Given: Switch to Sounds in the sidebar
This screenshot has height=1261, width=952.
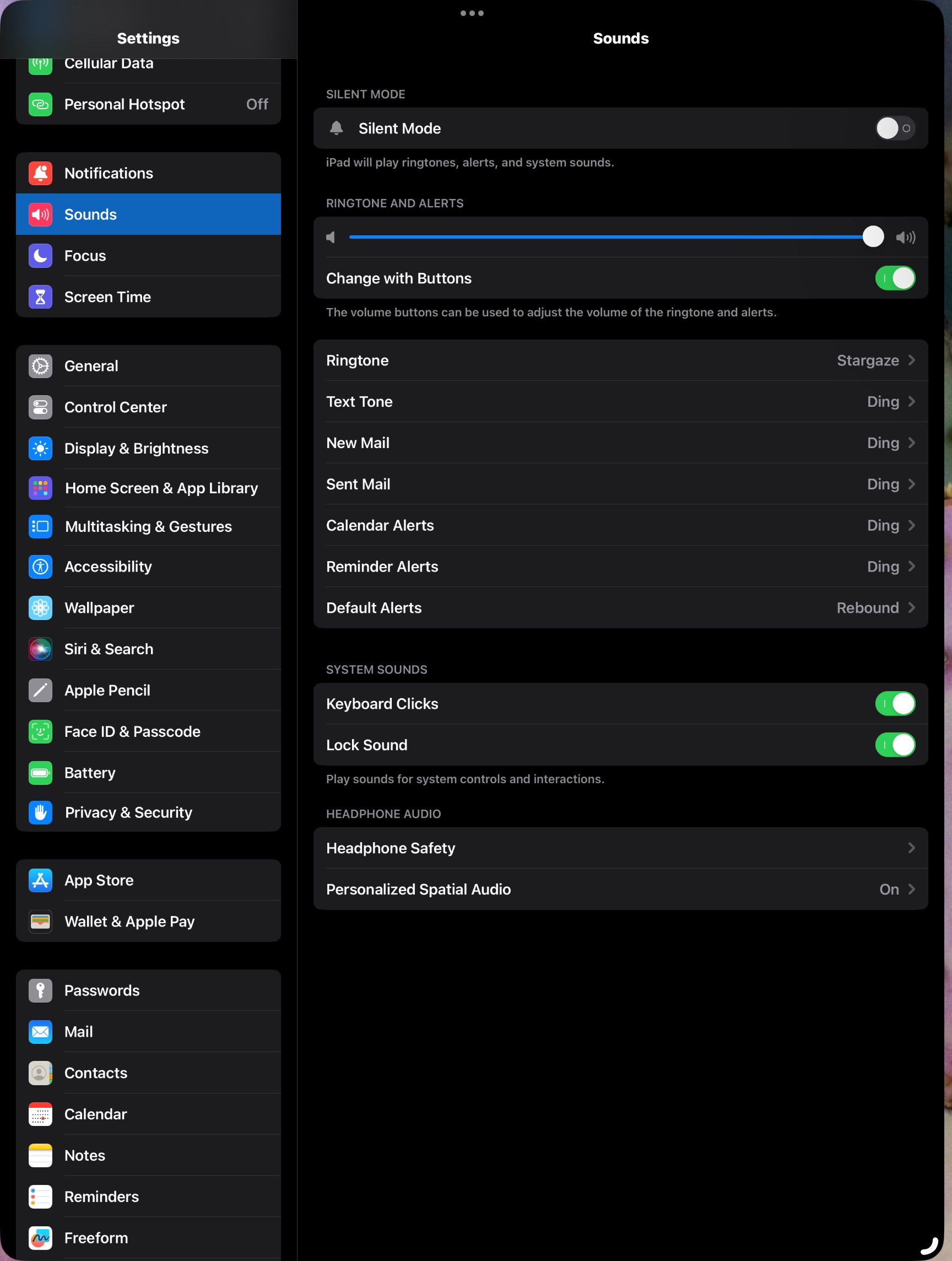Looking at the screenshot, I should tap(148, 214).
